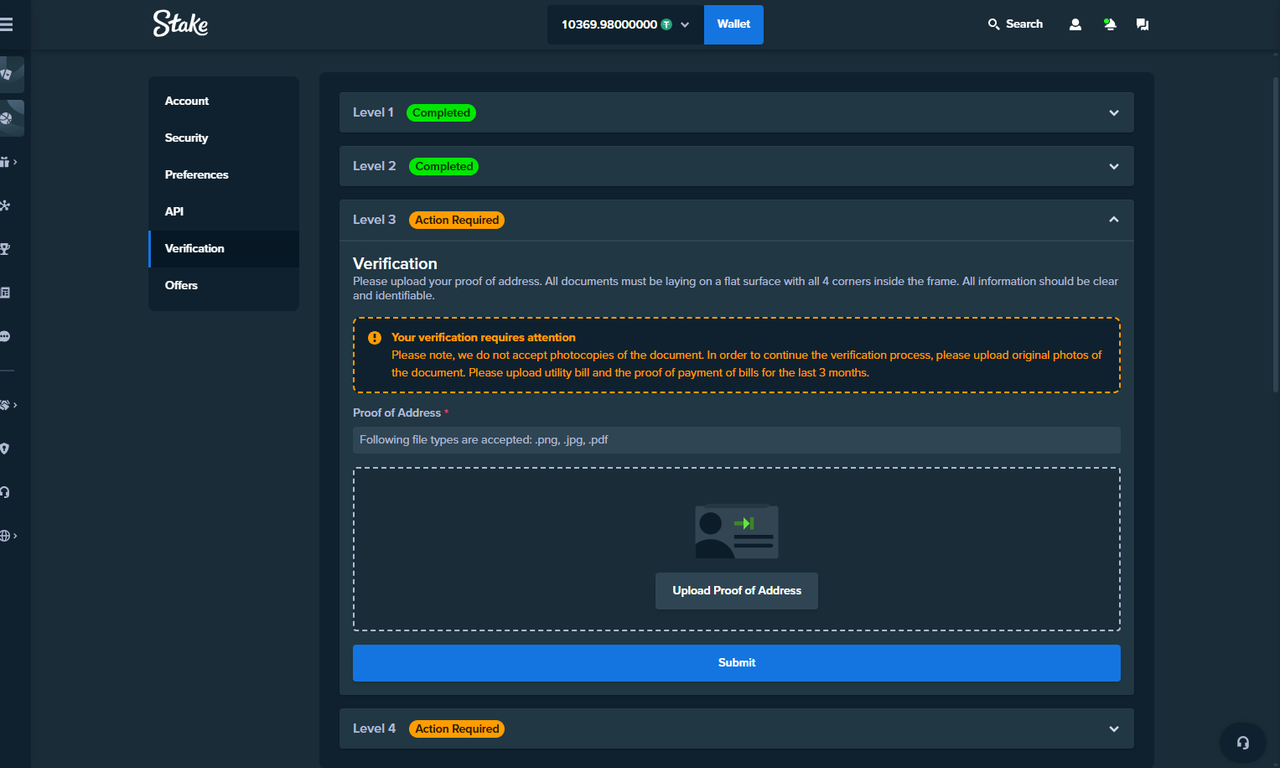Image resolution: width=1280 pixels, height=768 pixels.
Task: Expand the Language sidebar arrow
Action: (15, 536)
